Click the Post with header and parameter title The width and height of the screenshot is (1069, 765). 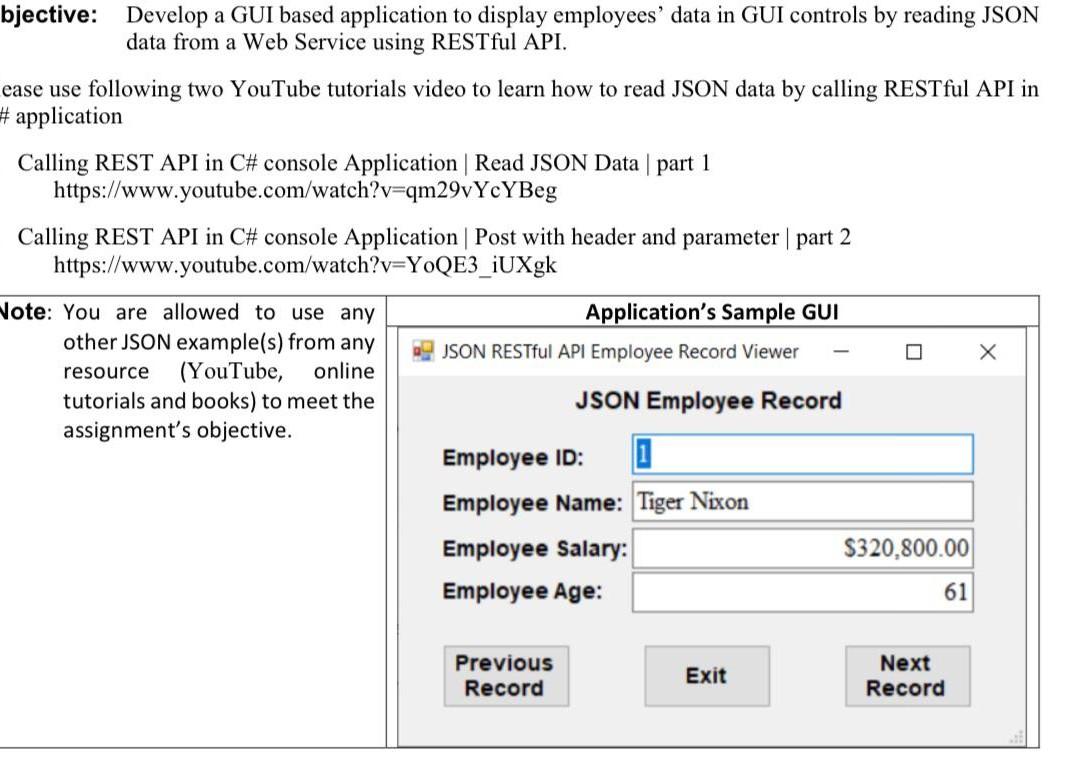tap(434, 237)
